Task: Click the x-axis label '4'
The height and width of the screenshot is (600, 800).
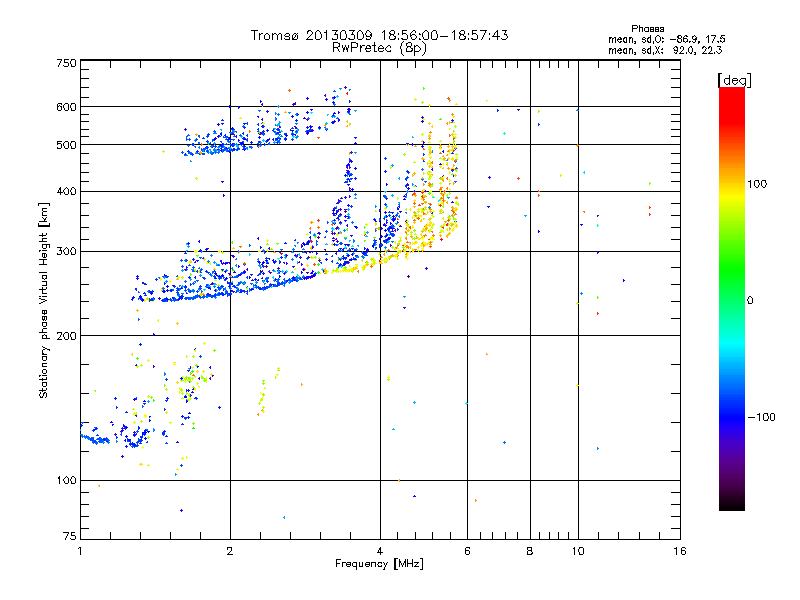Action: pos(380,551)
